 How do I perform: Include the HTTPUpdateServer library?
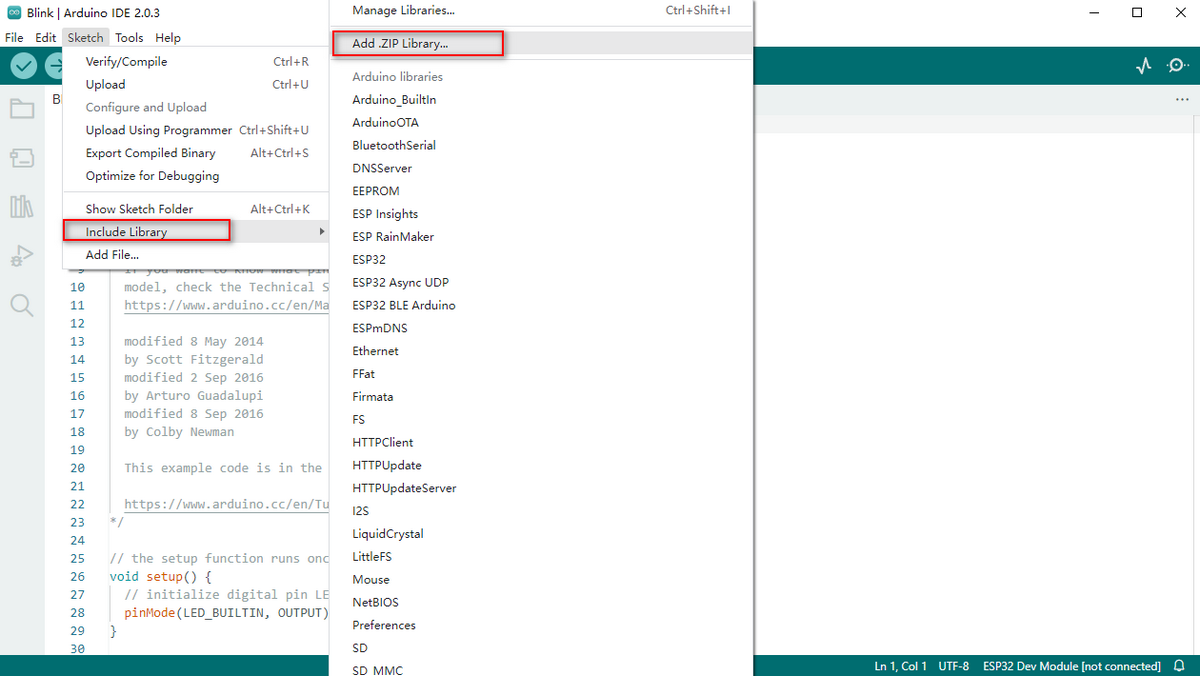point(541,488)
